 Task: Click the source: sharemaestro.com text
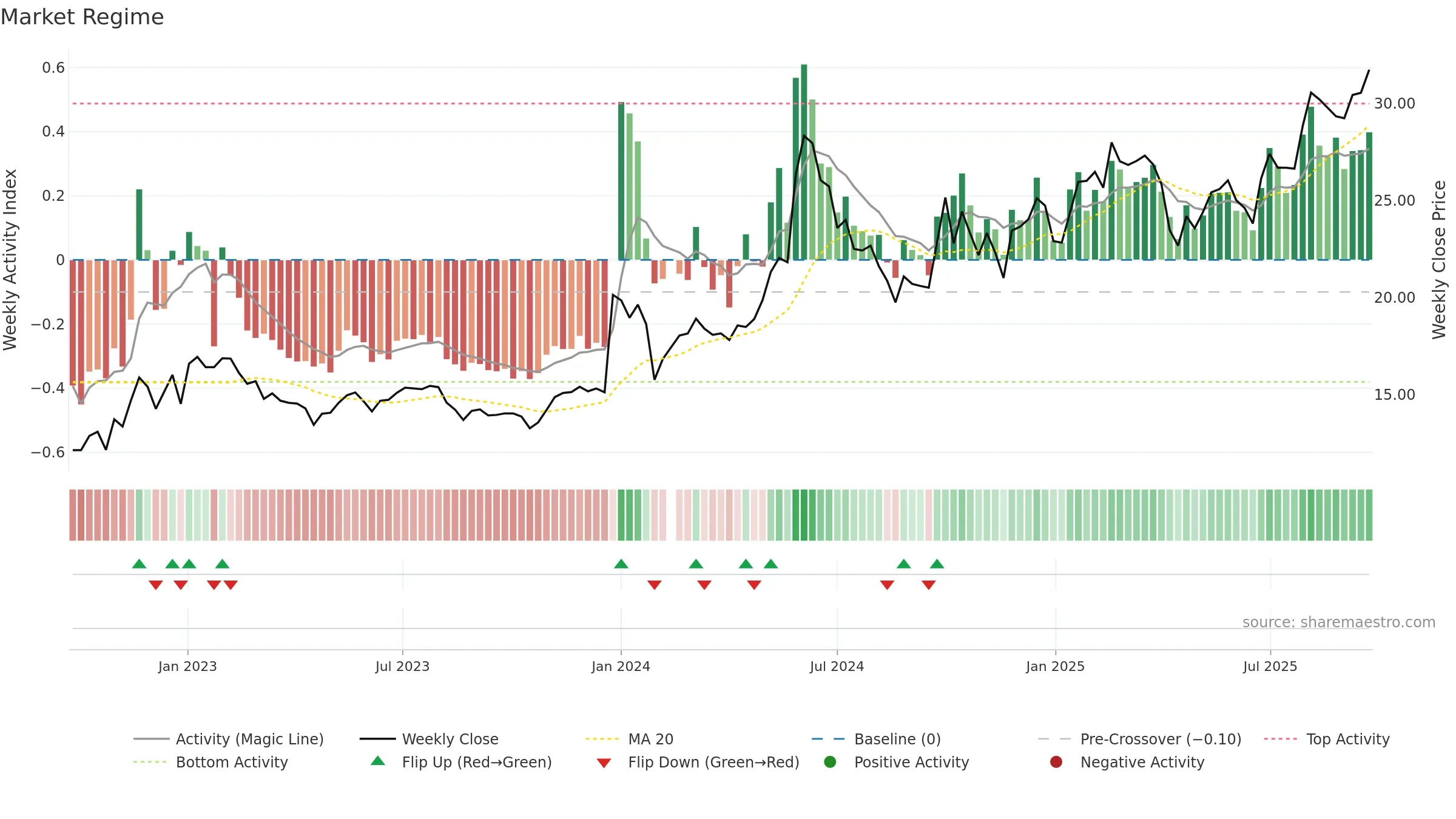tap(1339, 622)
